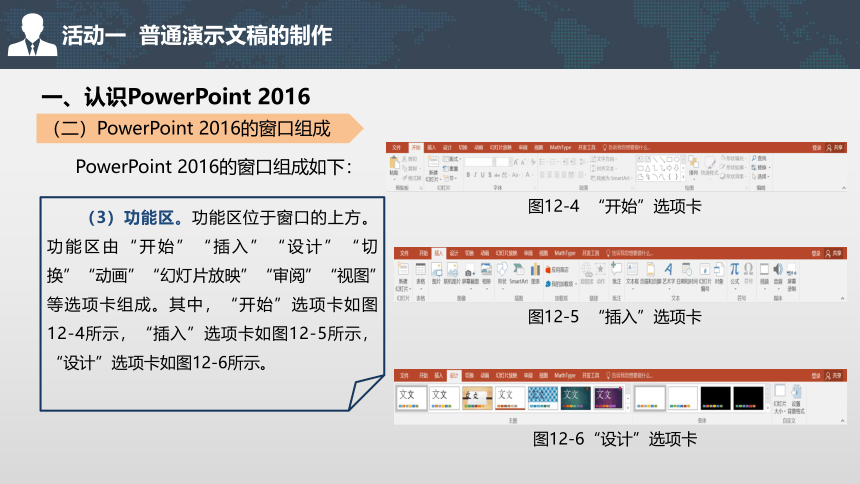
Task: Click WordArt (艺术字) icon in Insert ribbon
Action: tap(669, 269)
